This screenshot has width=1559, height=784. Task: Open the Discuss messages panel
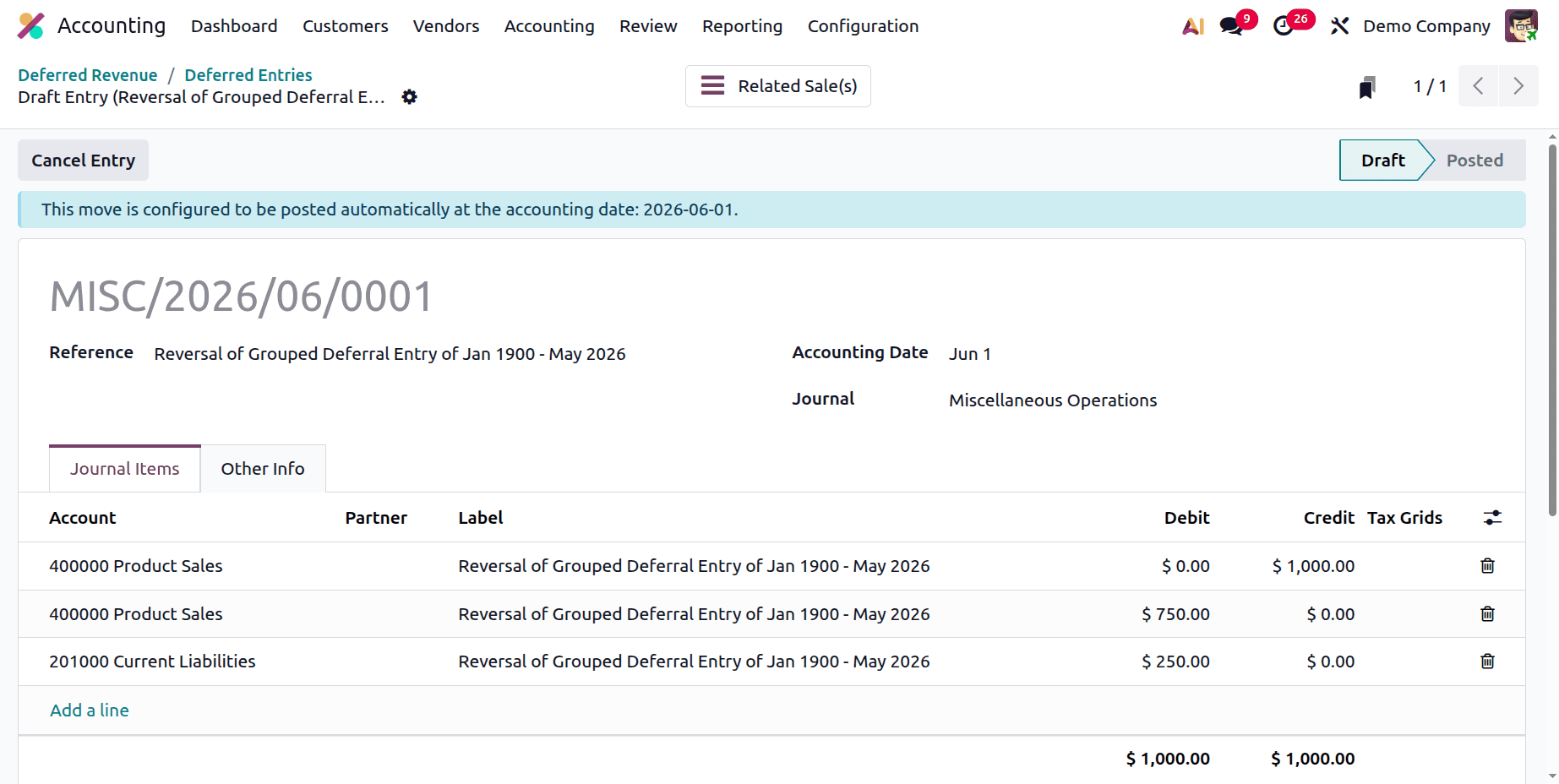(x=1230, y=26)
